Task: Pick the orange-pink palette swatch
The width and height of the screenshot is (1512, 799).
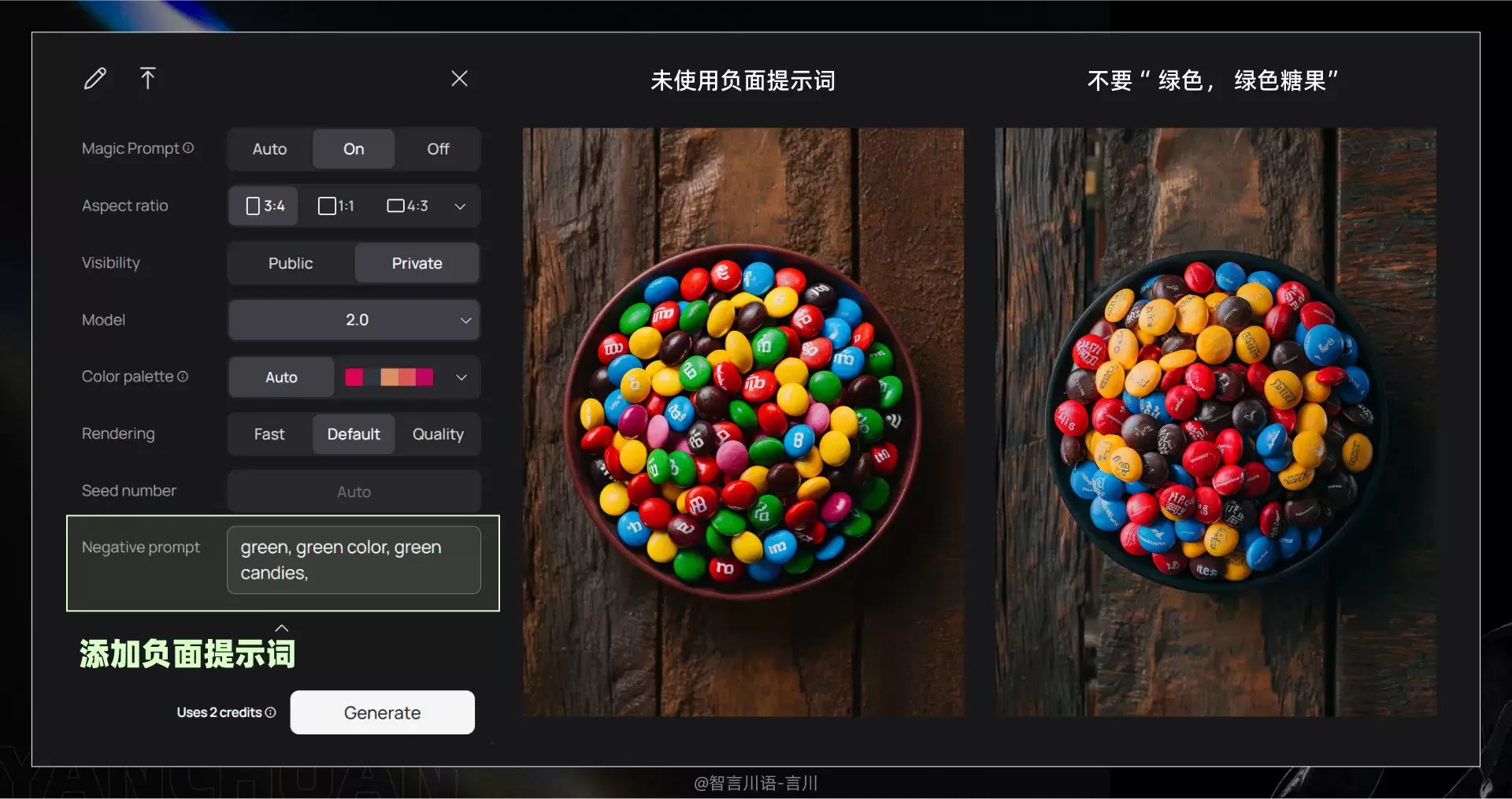Action: tap(406, 377)
